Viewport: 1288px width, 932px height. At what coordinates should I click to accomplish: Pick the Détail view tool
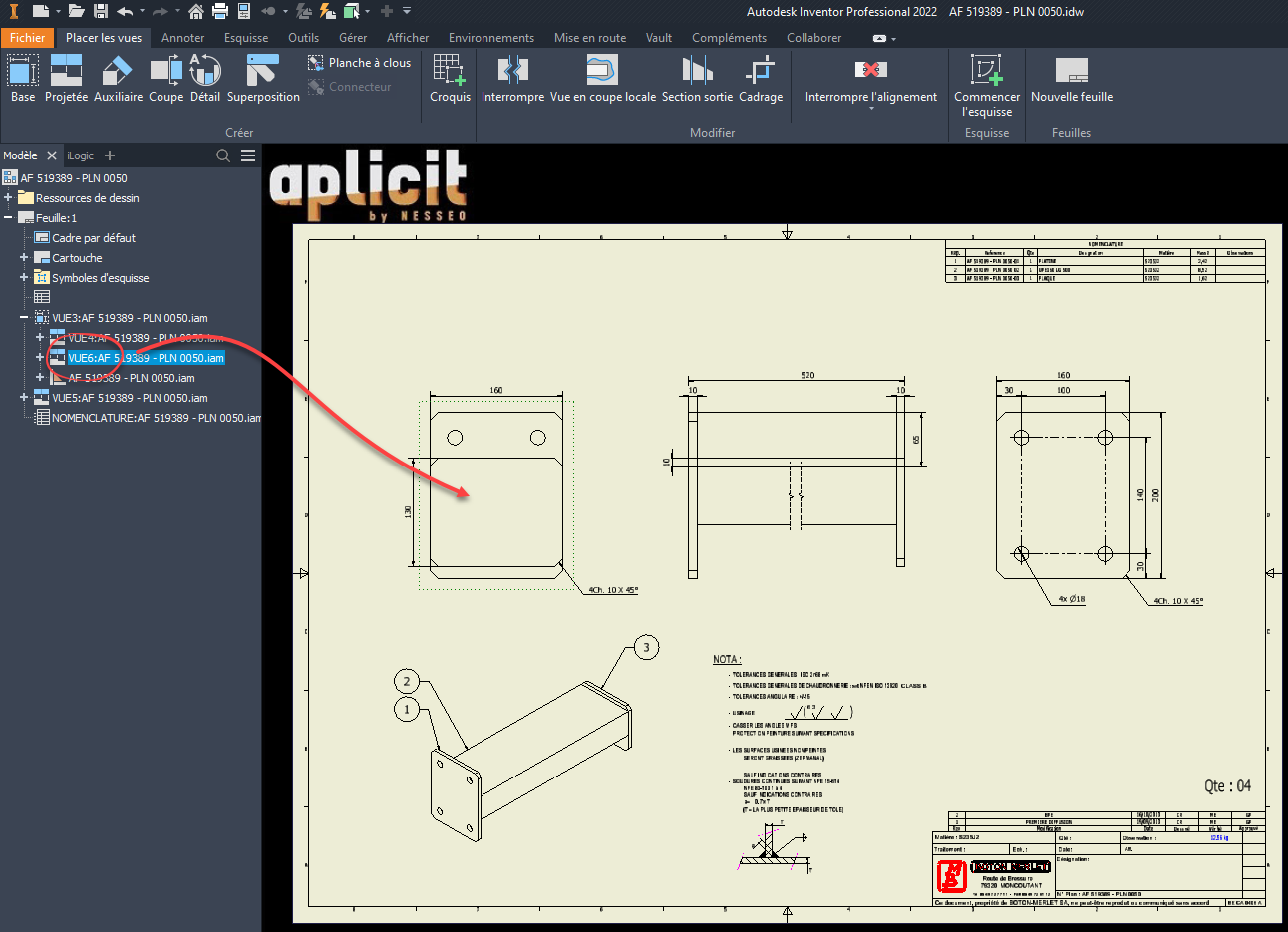204,78
